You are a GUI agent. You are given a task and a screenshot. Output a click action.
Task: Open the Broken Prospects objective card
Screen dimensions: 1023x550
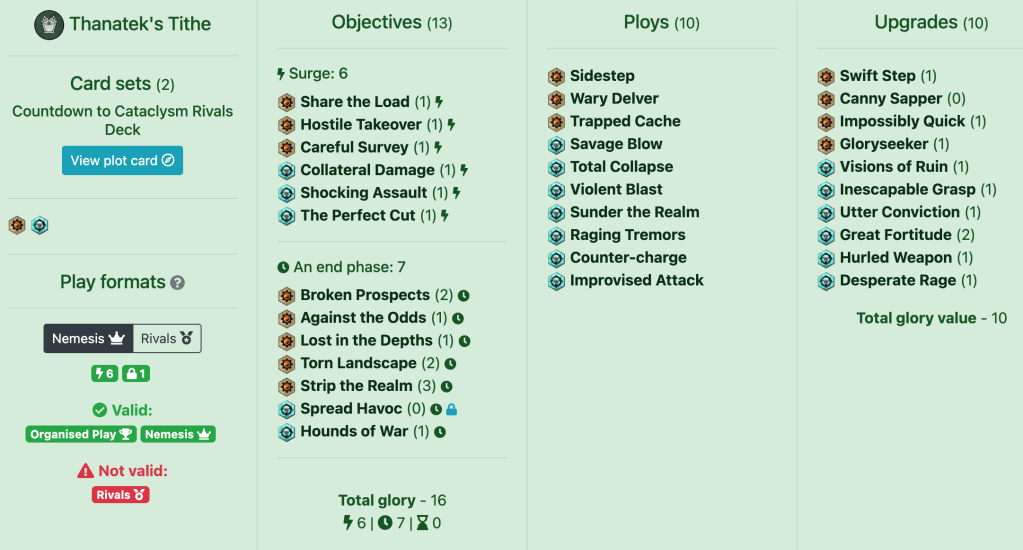[x=365, y=295]
